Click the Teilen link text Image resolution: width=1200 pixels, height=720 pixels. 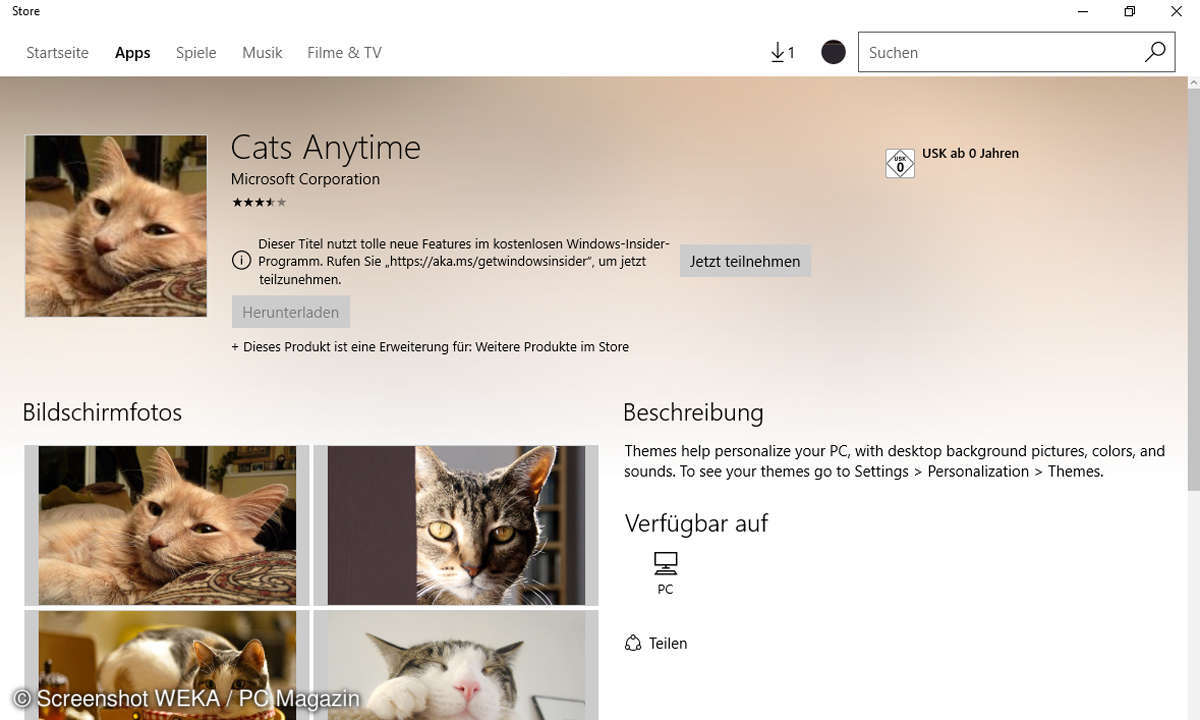668,643
